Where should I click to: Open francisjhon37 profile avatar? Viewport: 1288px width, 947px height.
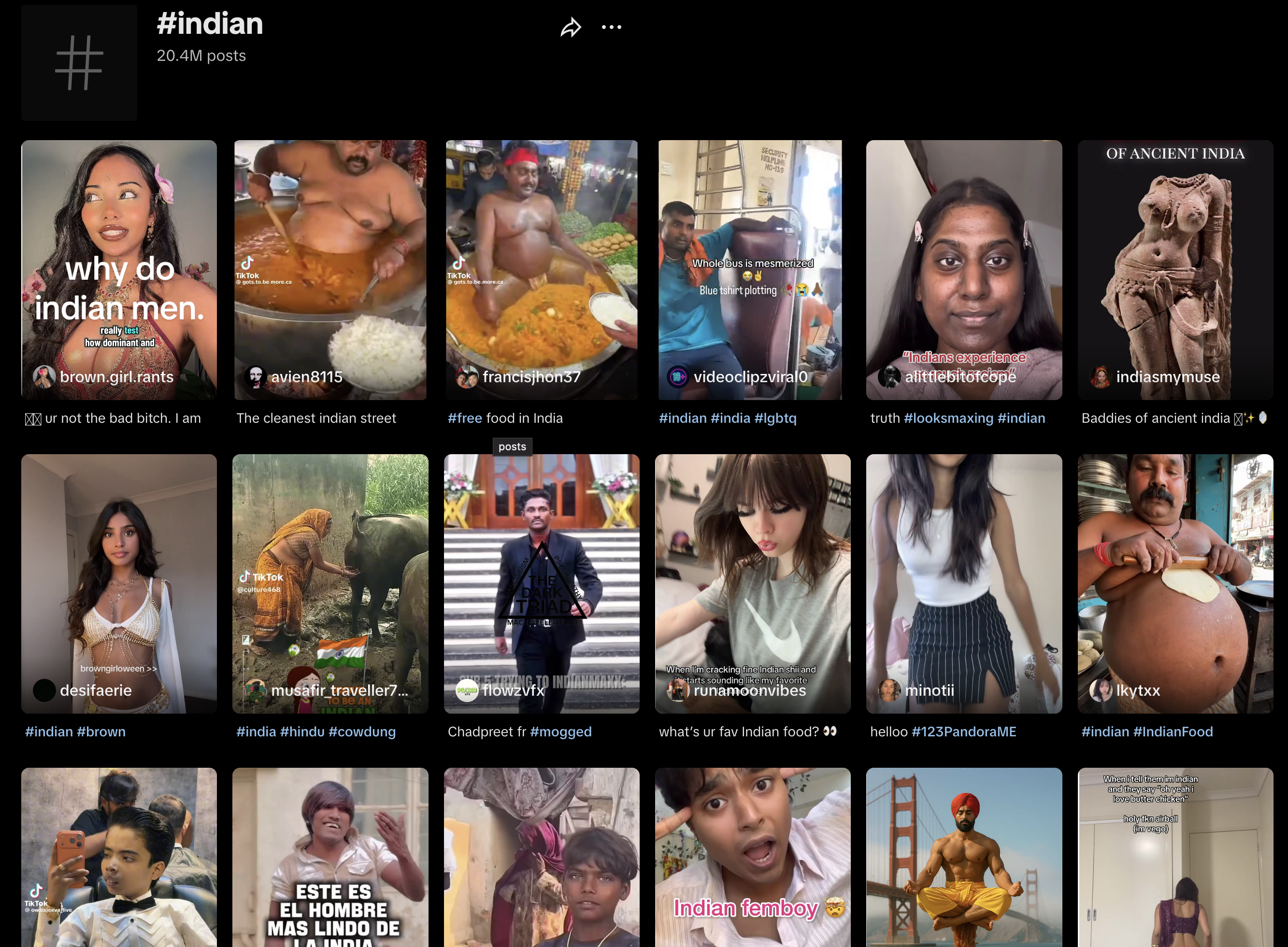coord(467,376)
